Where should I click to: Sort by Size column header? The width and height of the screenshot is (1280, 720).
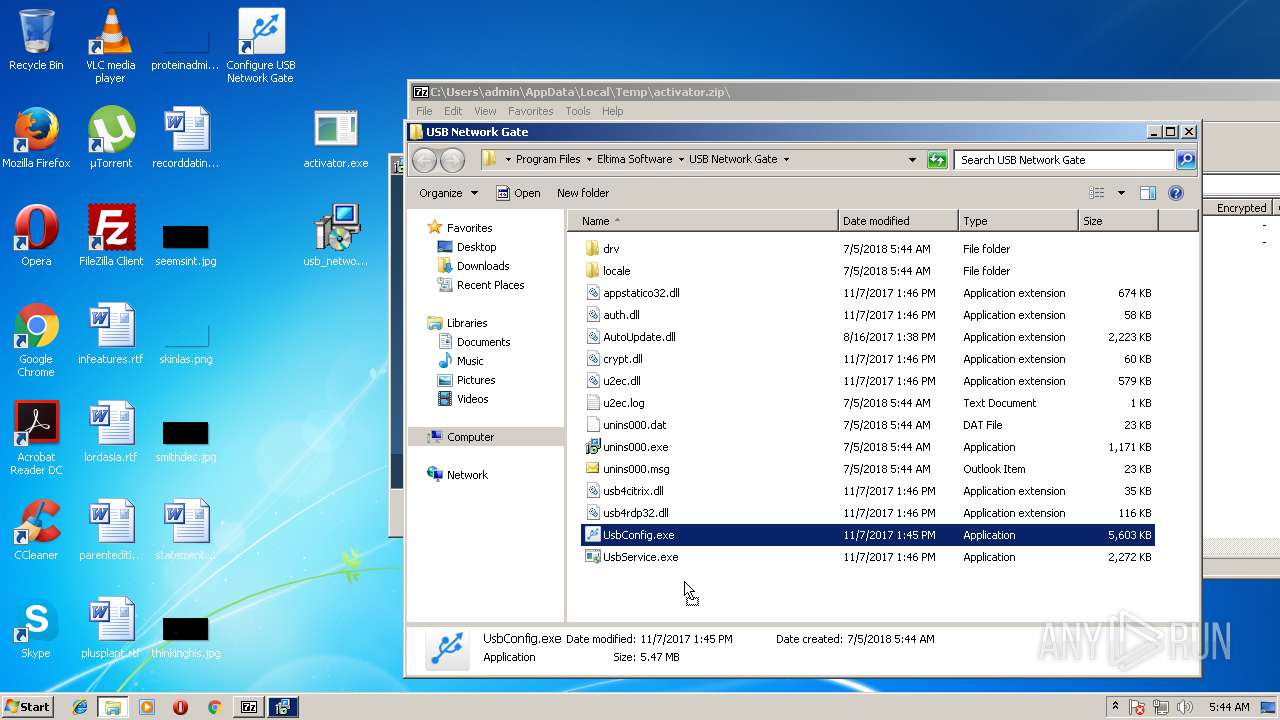pos(1118,221)
